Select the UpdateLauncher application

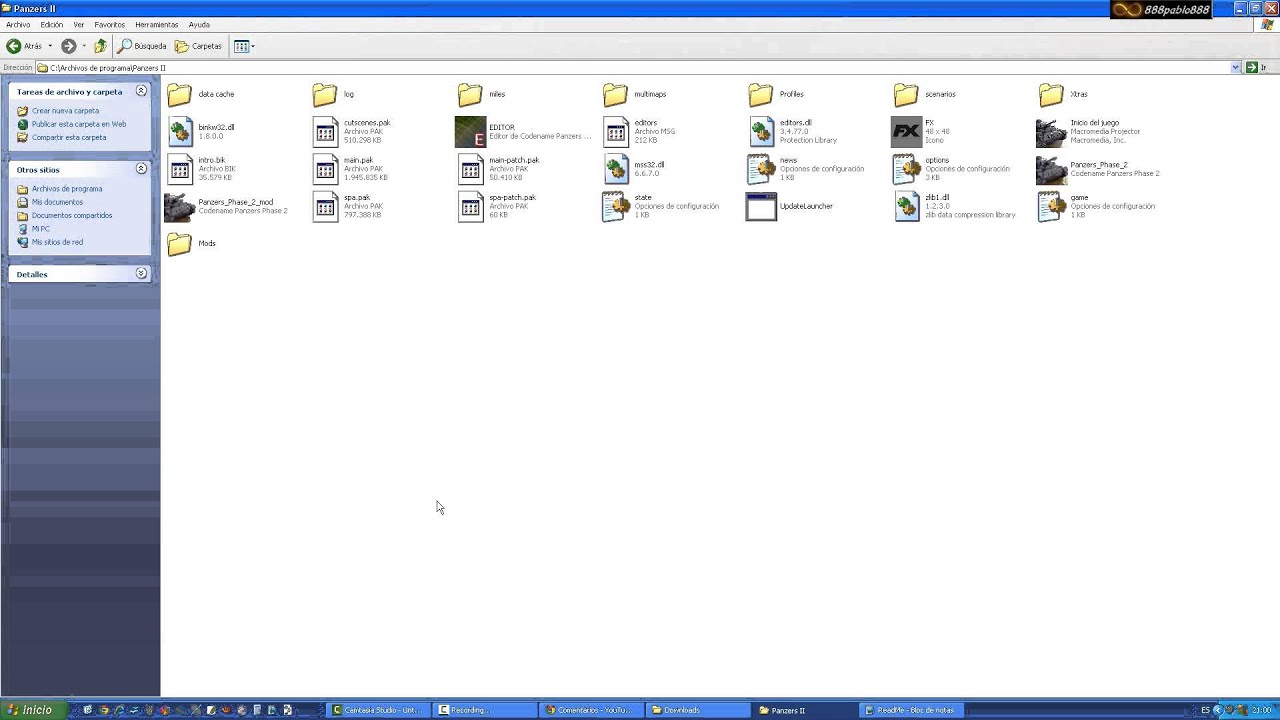790,206
